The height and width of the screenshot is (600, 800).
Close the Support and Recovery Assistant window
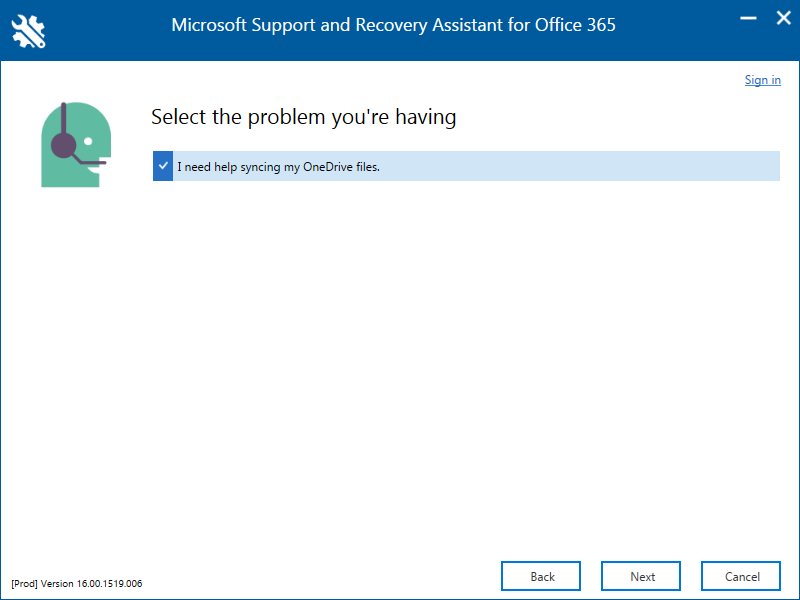tap(783, 19)
